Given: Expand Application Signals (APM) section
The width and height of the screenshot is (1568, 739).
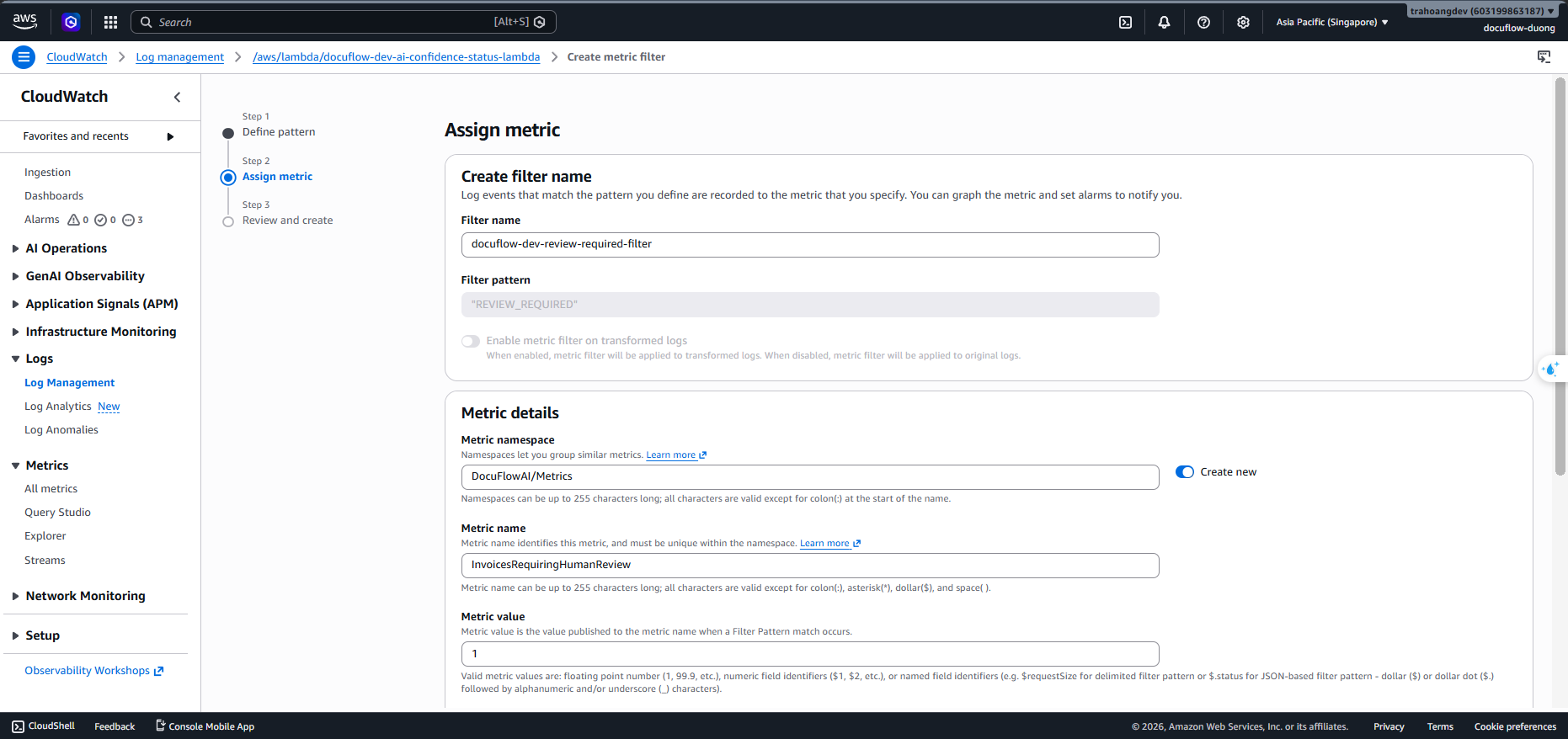Looking at the screenshot, I should click(15, 304).
